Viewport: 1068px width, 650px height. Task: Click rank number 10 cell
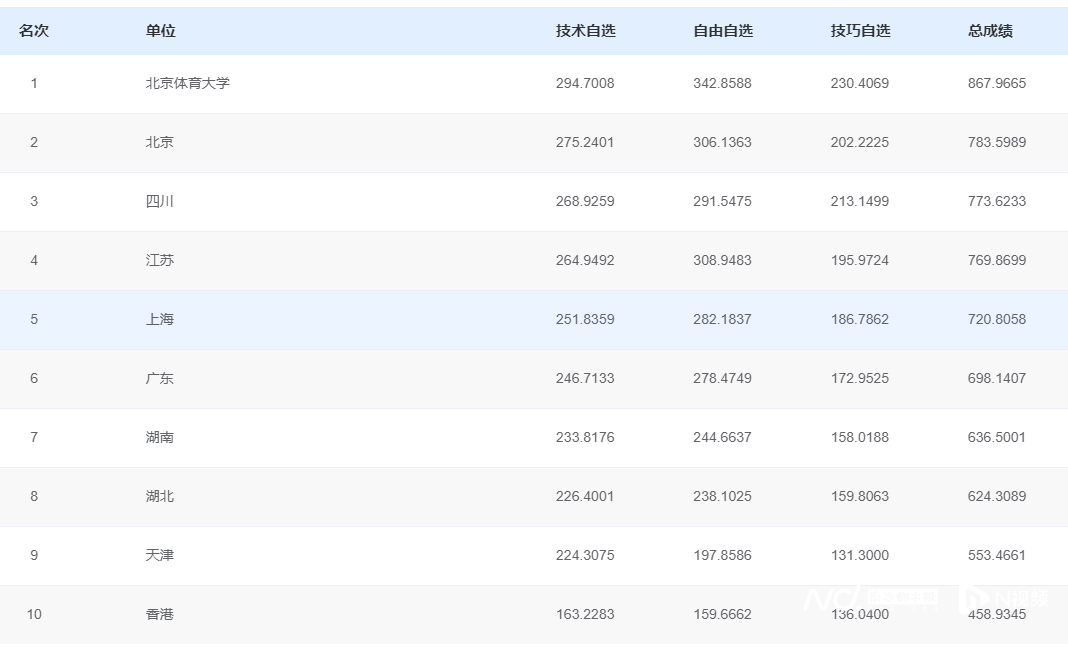pyautogui.click(x=34, y=614)
